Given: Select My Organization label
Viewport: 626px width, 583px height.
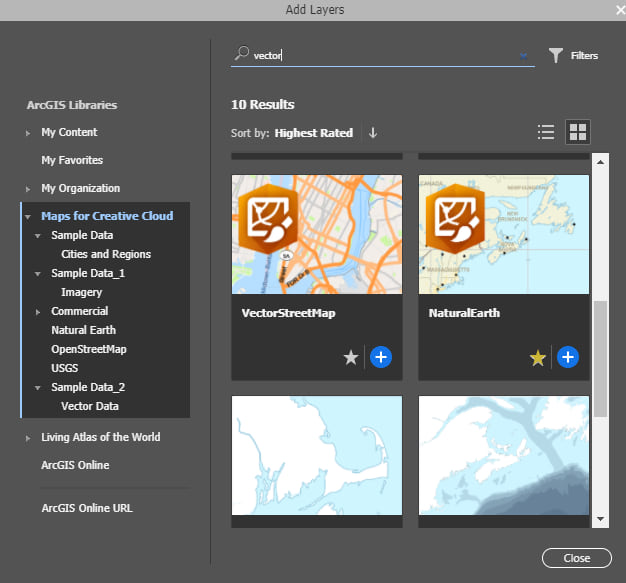Looking at the screenshot, I should click(80, 188).
